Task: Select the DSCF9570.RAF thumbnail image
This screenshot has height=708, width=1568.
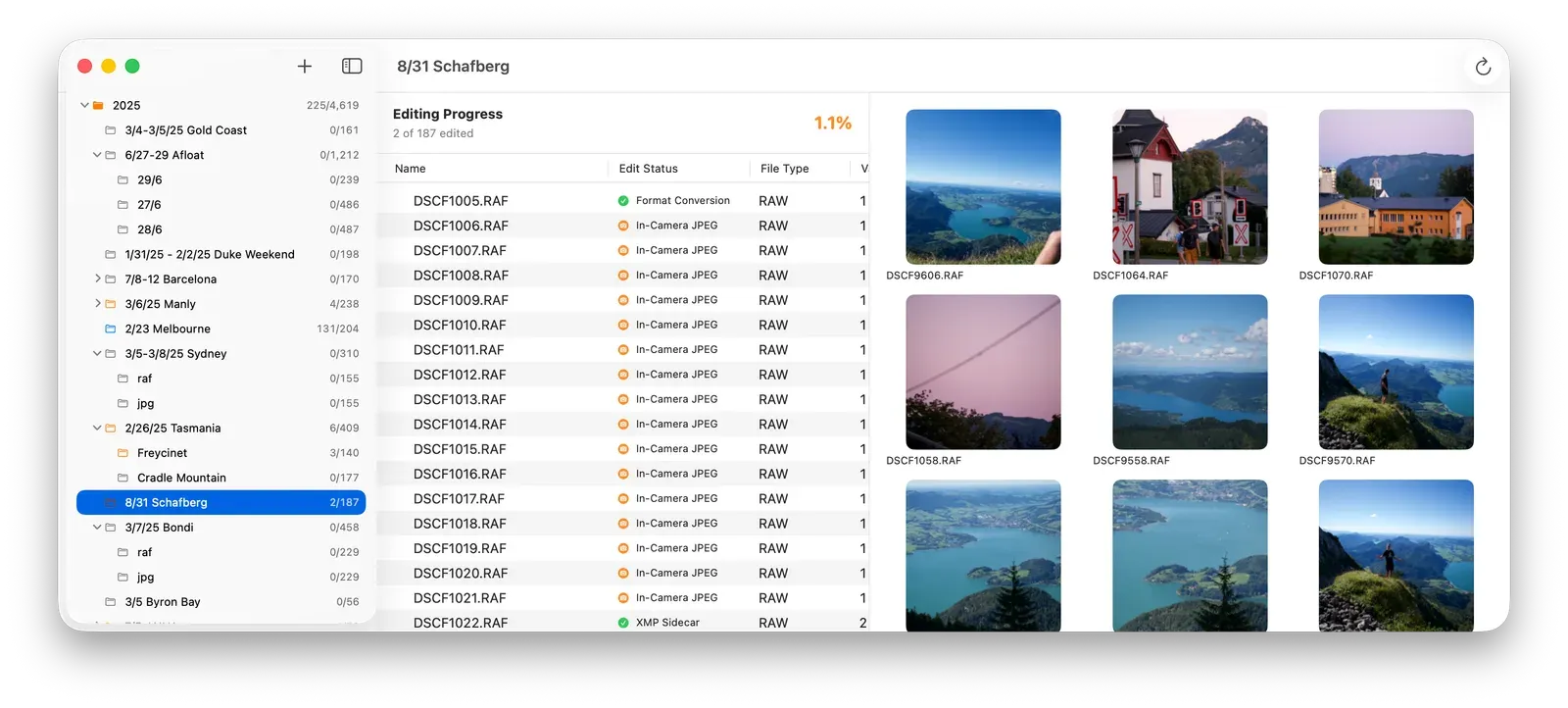Action: point(1396,372)
